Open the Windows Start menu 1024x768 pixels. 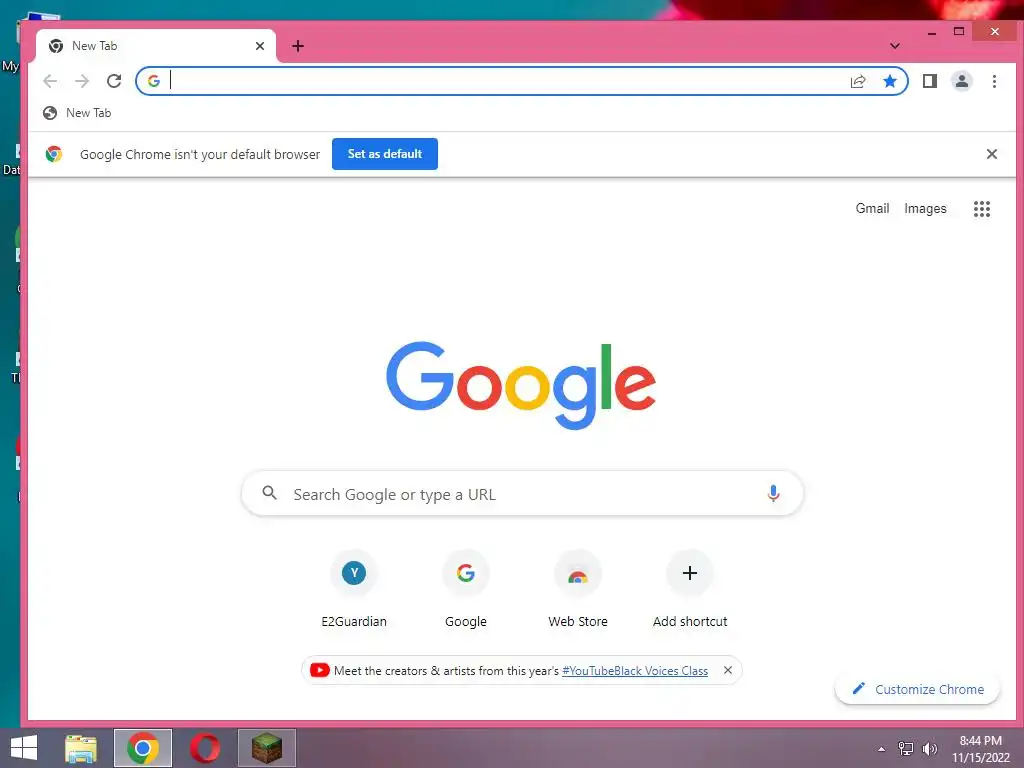click(x=24, y=748)
